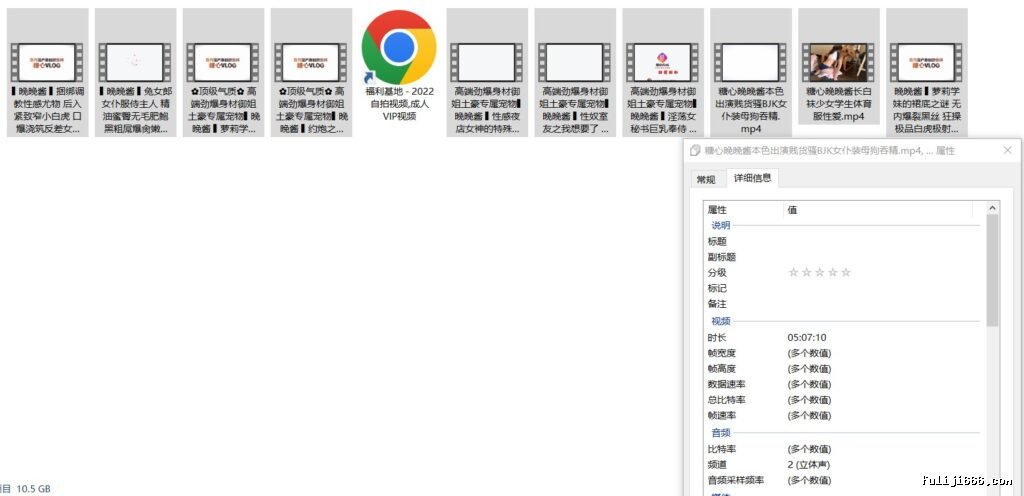Close the properties dialog with X
This screenshot has height=496, width=1024.
click(x=1007, y=150)
